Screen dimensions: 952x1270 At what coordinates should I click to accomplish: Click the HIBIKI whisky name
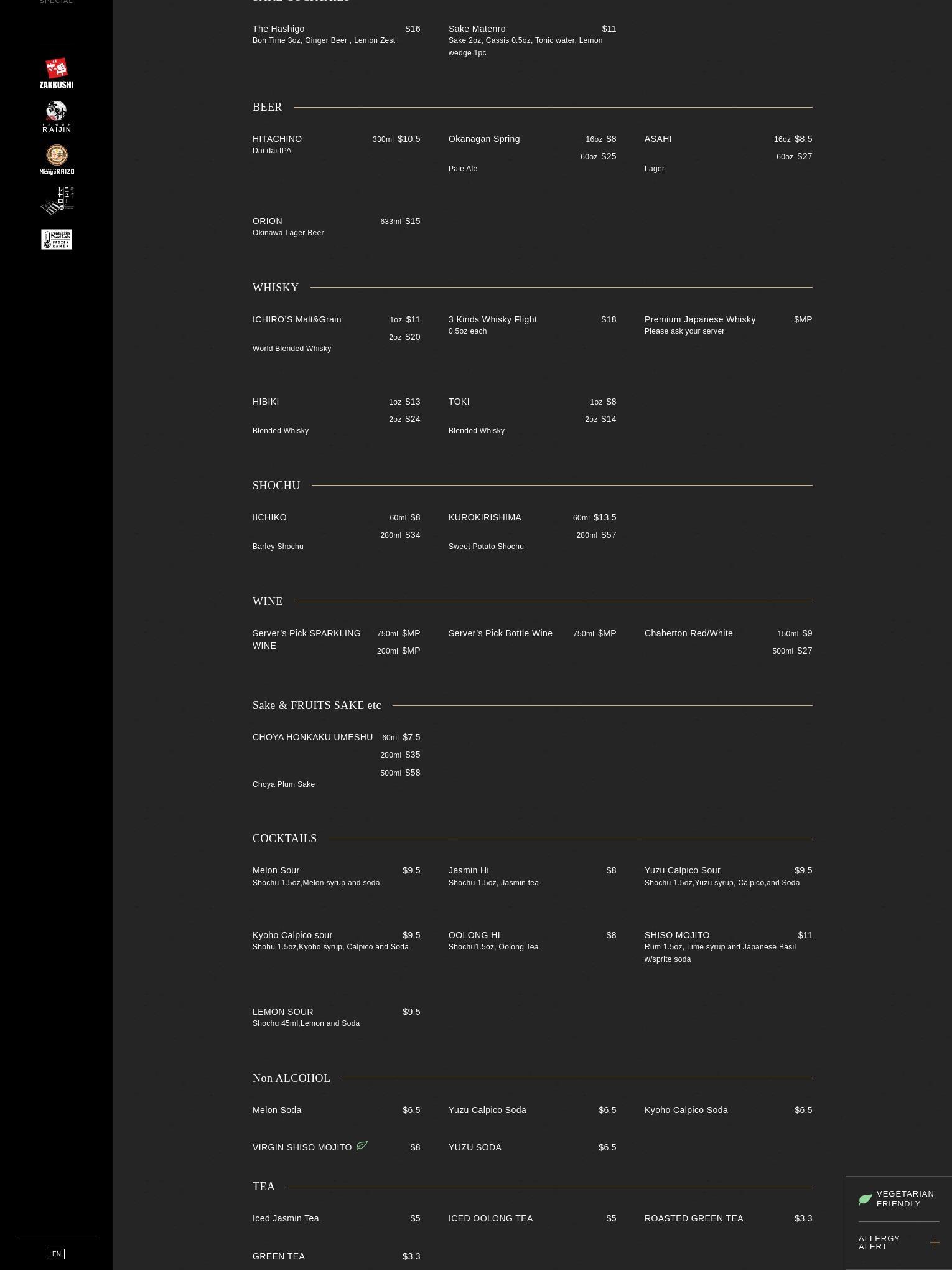(x=266, y=402)
